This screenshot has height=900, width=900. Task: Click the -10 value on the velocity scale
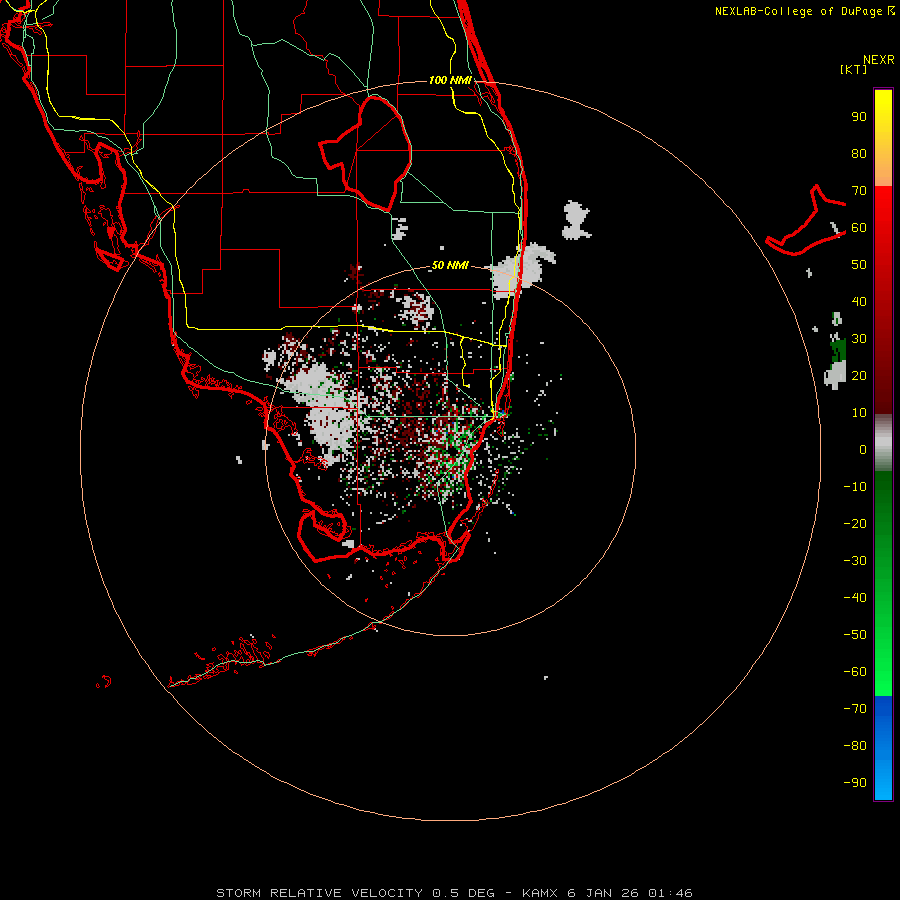click(x=855, y=487)
